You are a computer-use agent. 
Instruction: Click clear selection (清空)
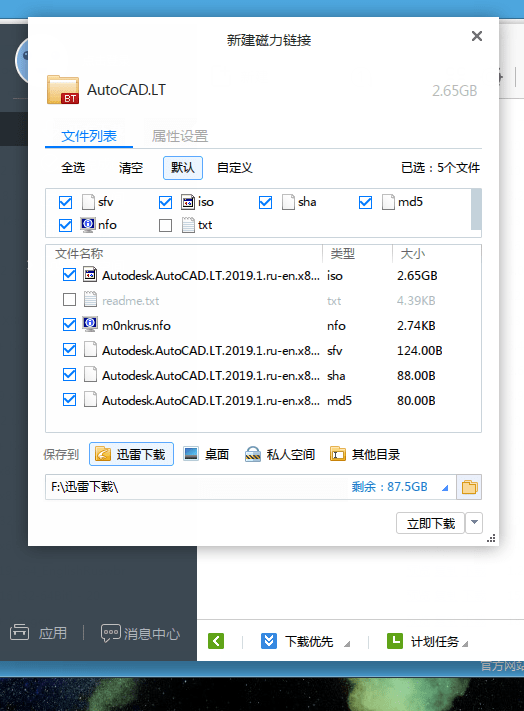131,168
